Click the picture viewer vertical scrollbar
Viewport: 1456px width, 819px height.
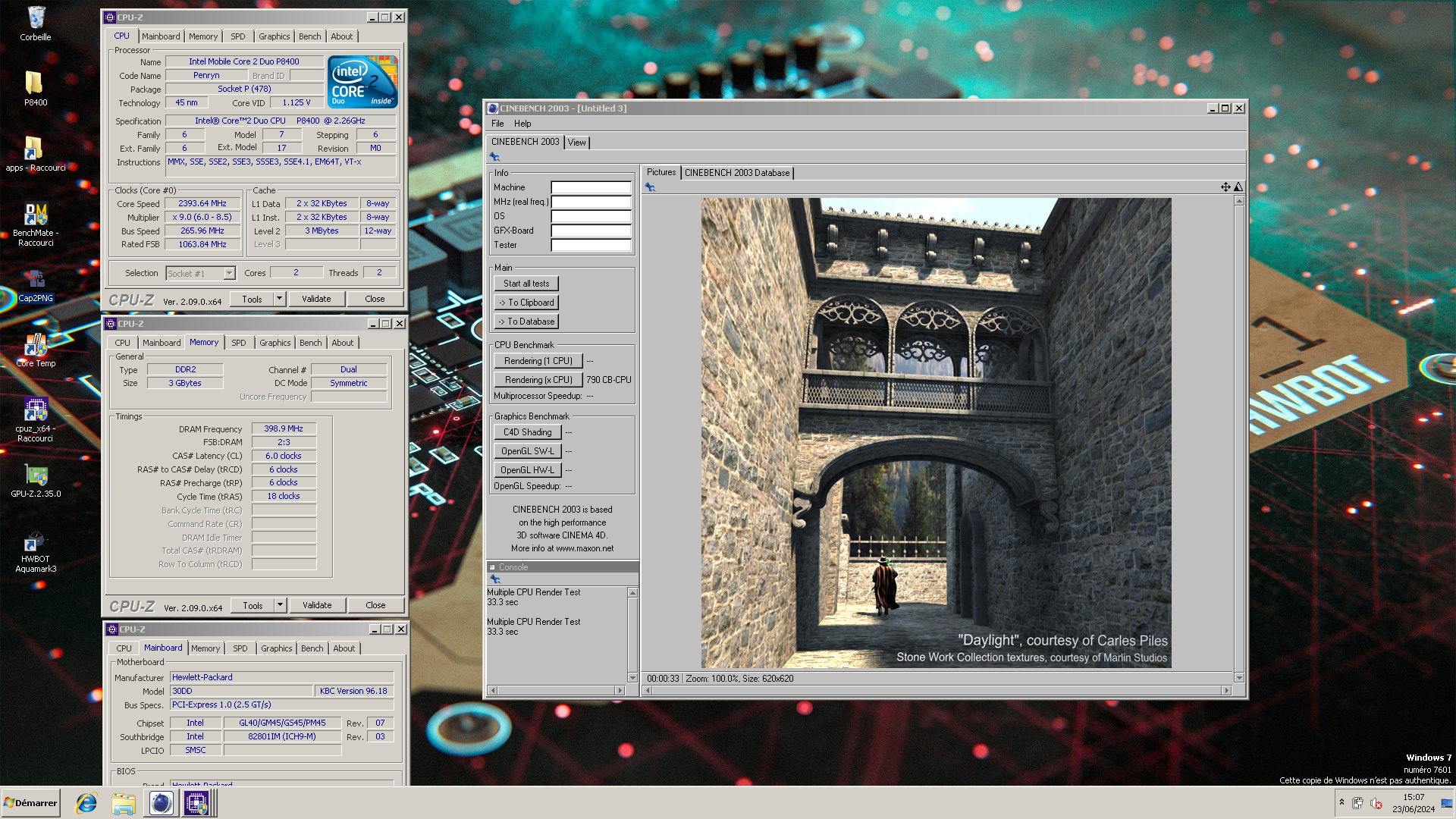(x=1239, y=439)
